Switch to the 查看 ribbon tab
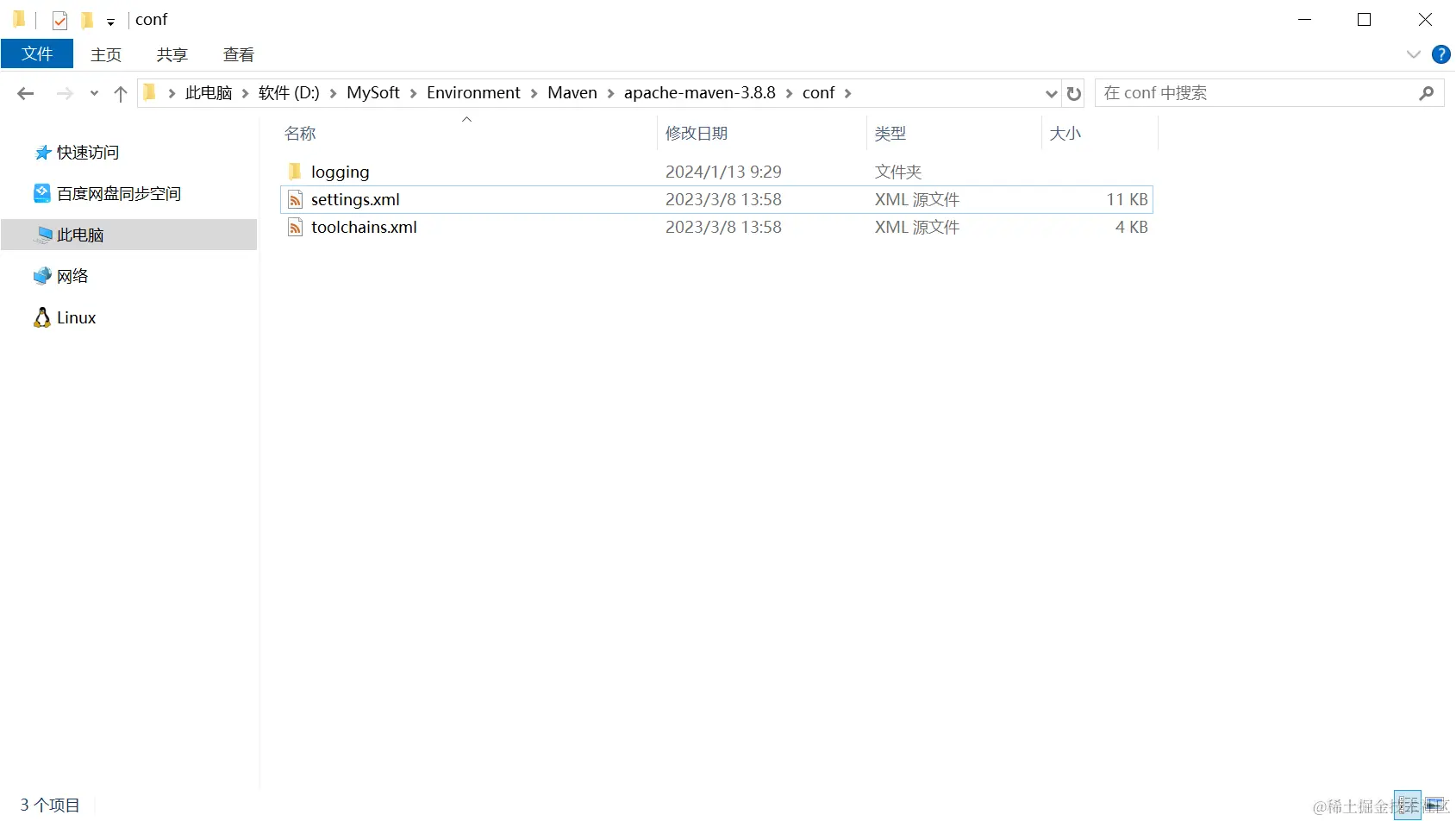This screenshot has height=821, width=1456. pyautogui.click(x=239, y=54)
